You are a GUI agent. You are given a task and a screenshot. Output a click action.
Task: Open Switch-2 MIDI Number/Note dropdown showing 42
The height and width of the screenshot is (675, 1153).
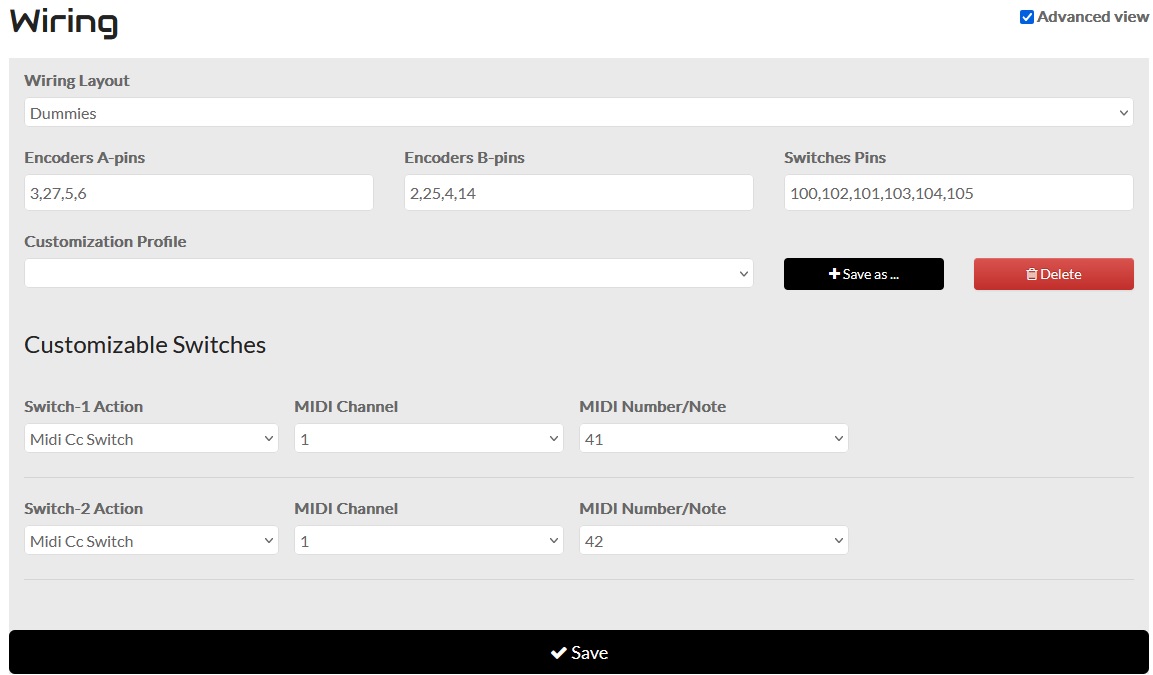(x=714, y=541)
